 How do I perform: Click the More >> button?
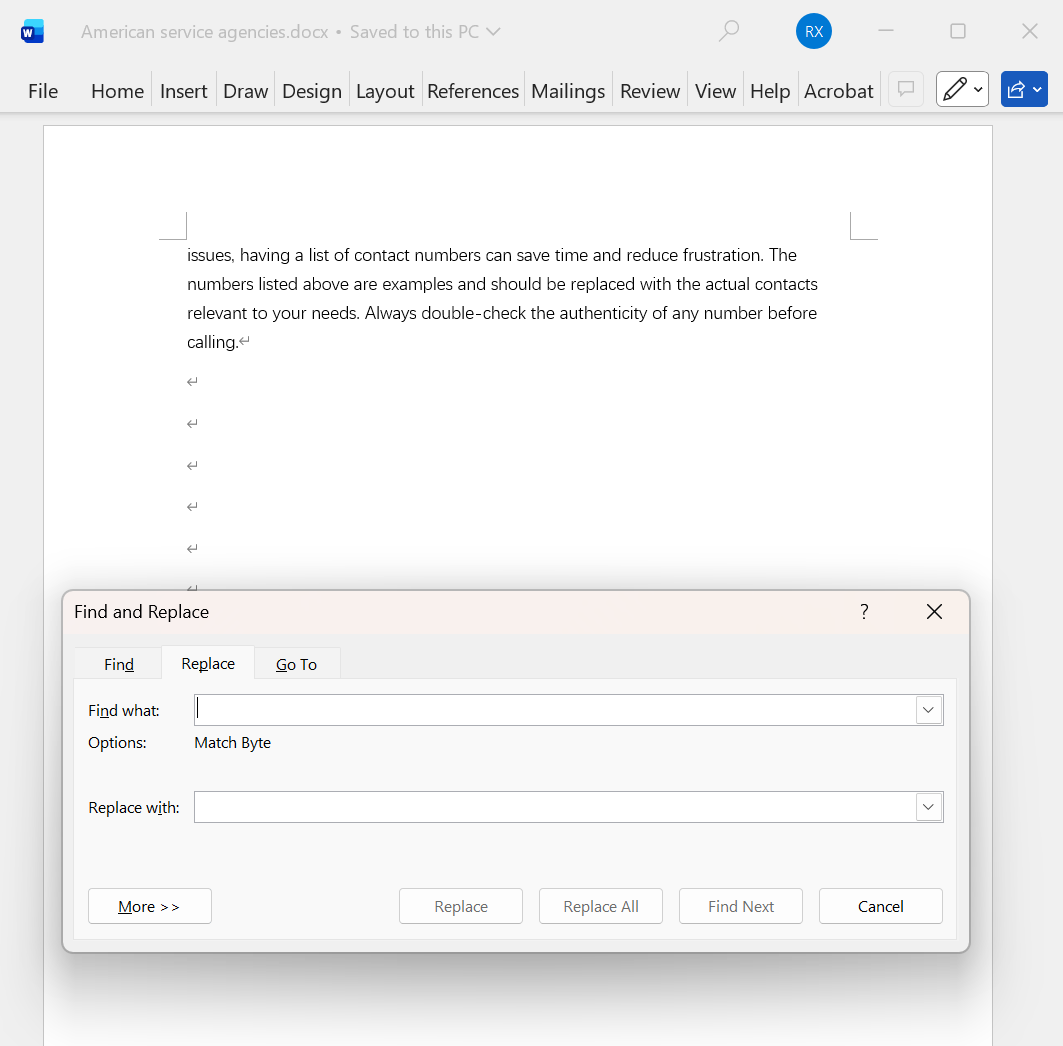click(149, 905)
